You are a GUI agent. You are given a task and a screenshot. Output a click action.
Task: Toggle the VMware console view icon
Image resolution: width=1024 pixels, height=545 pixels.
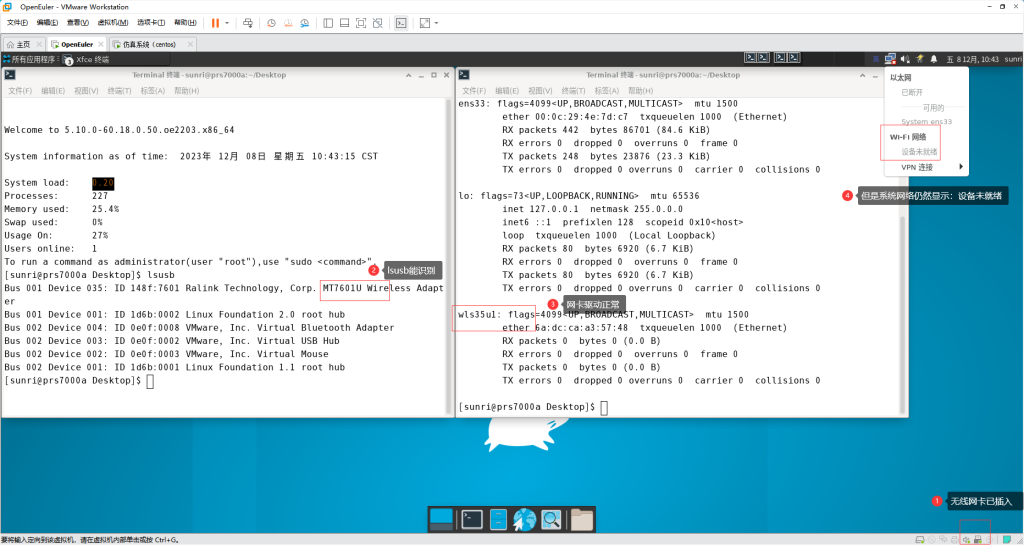pyautogui.click(x=401, y=22)
